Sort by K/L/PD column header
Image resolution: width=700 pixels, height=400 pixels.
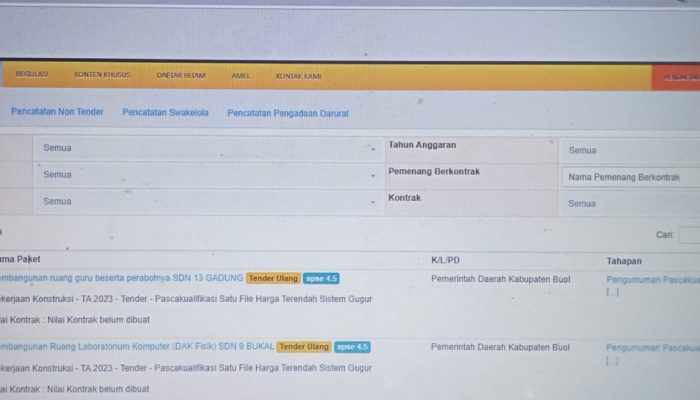445,260
